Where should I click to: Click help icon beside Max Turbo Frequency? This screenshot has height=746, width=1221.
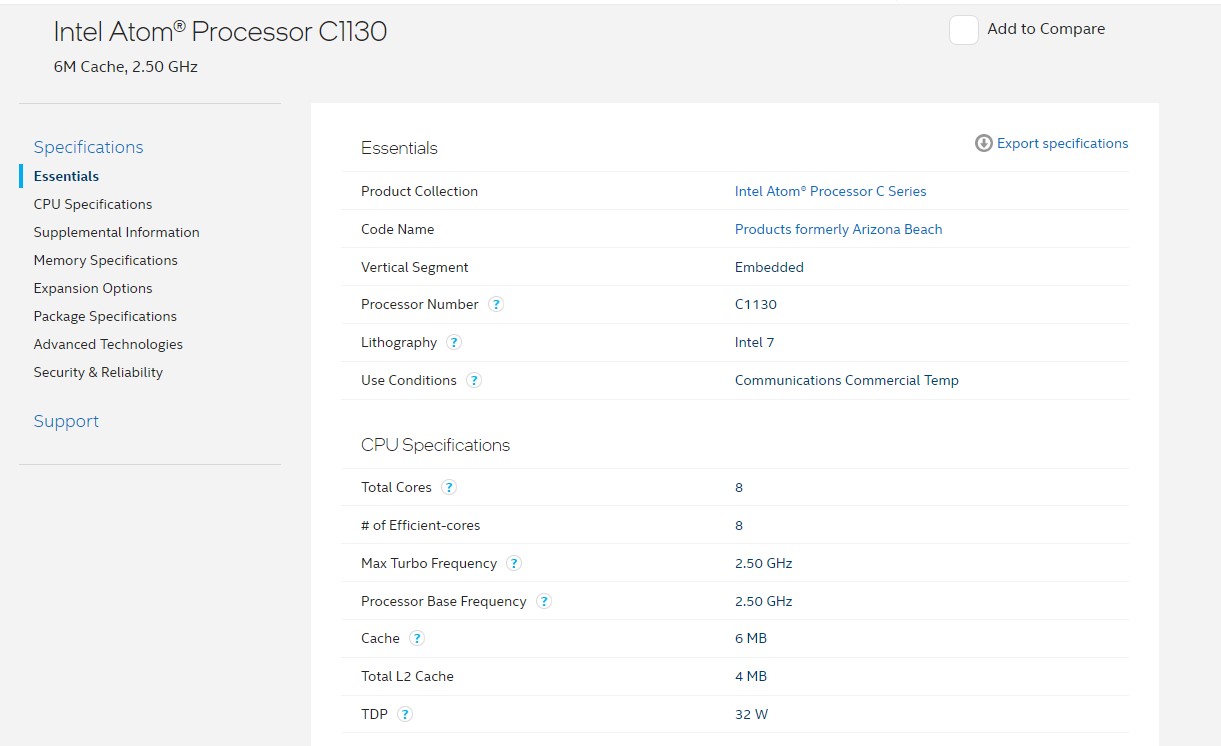pos(514,563)
